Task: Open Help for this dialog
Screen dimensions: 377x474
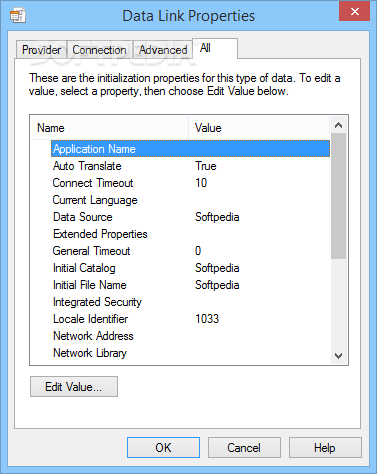Action: [325, 448]
